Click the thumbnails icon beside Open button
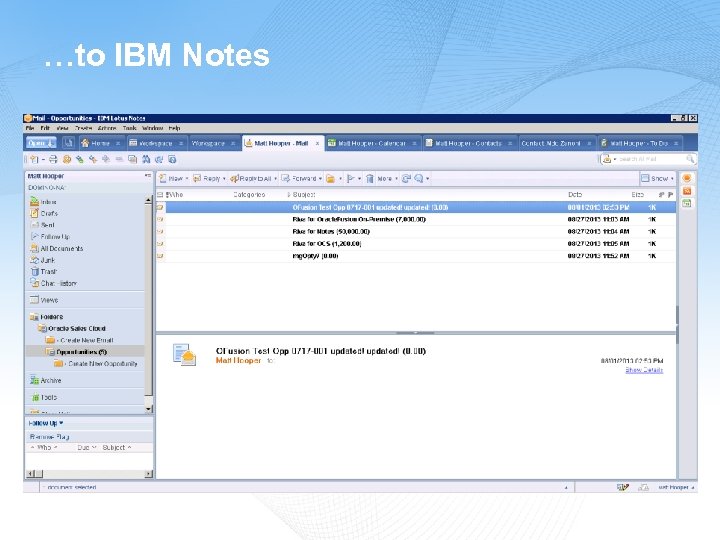Image resolution: width=720 pixels, height=540 pixels. [x=68, y=143]
